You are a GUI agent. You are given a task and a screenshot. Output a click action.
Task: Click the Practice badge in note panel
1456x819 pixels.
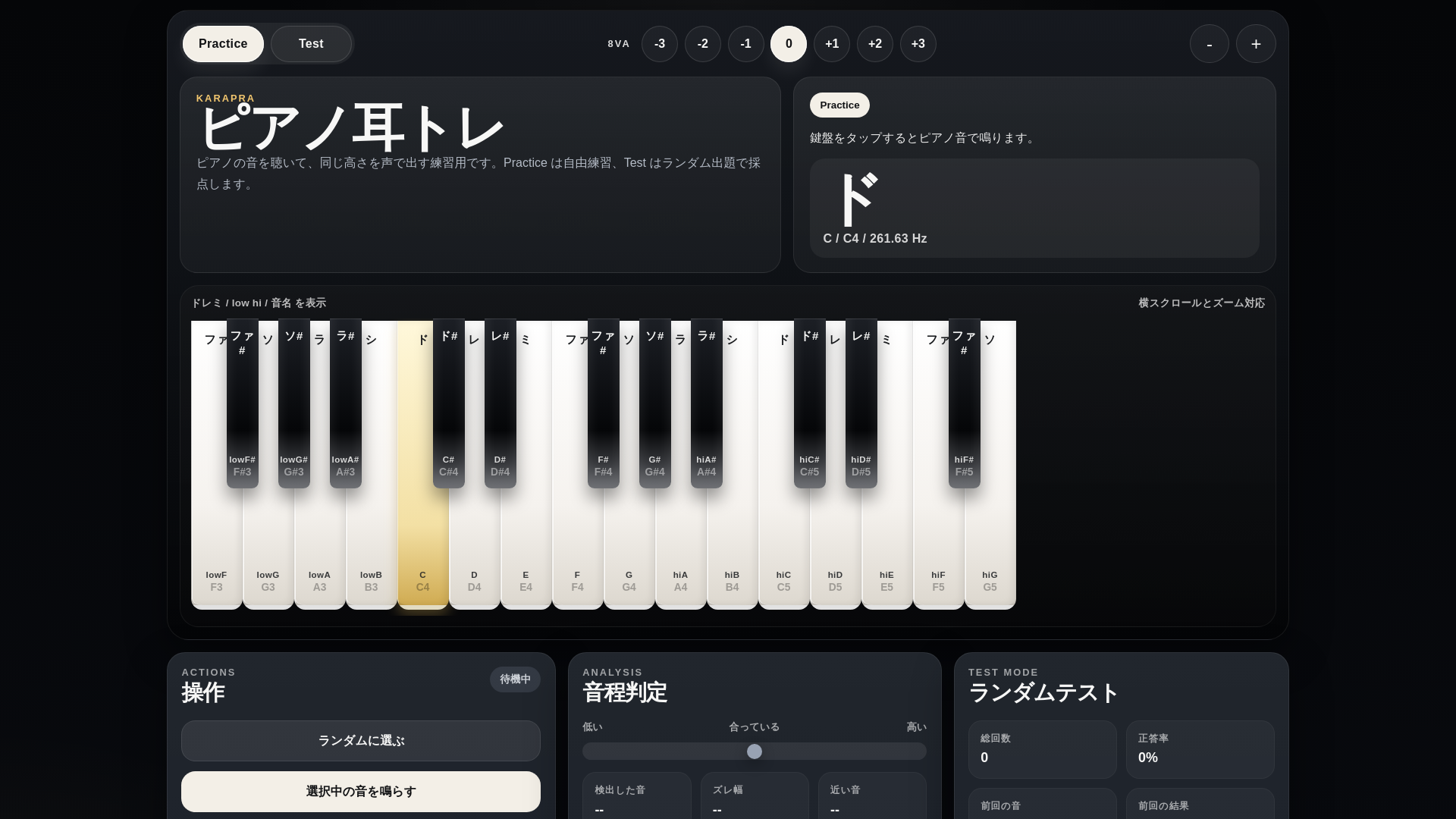tap(839, 105)
